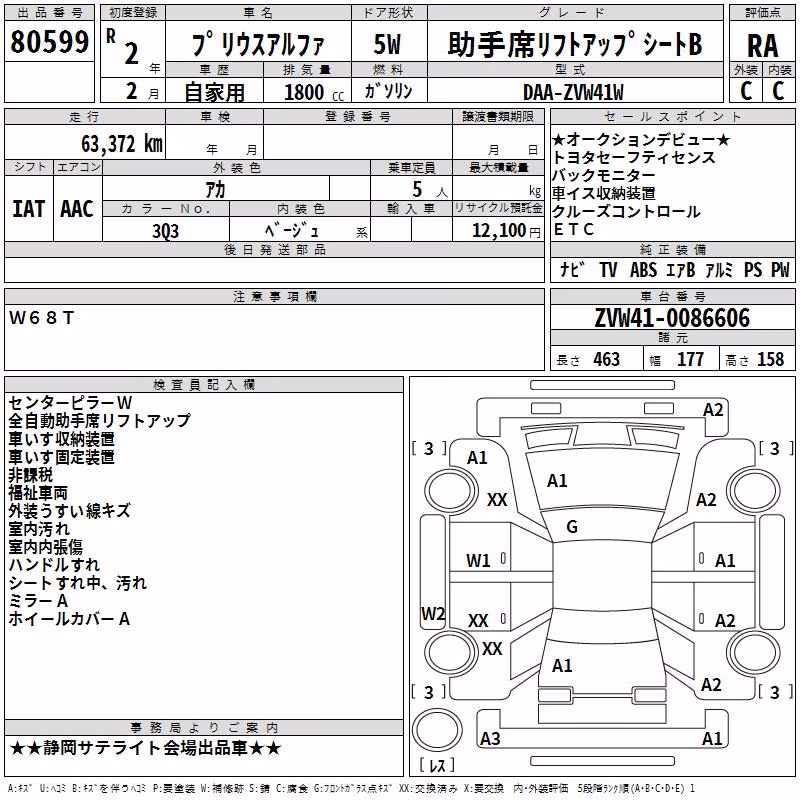
Task: Click the notes code W68T
Action: 42,318
